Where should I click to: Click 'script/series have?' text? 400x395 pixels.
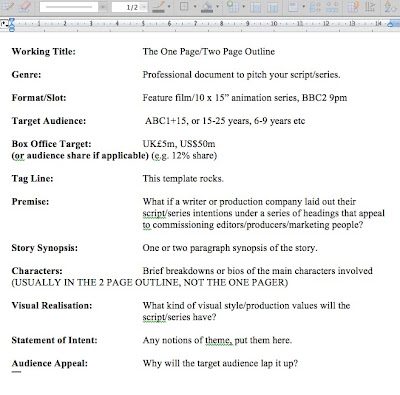179,317
